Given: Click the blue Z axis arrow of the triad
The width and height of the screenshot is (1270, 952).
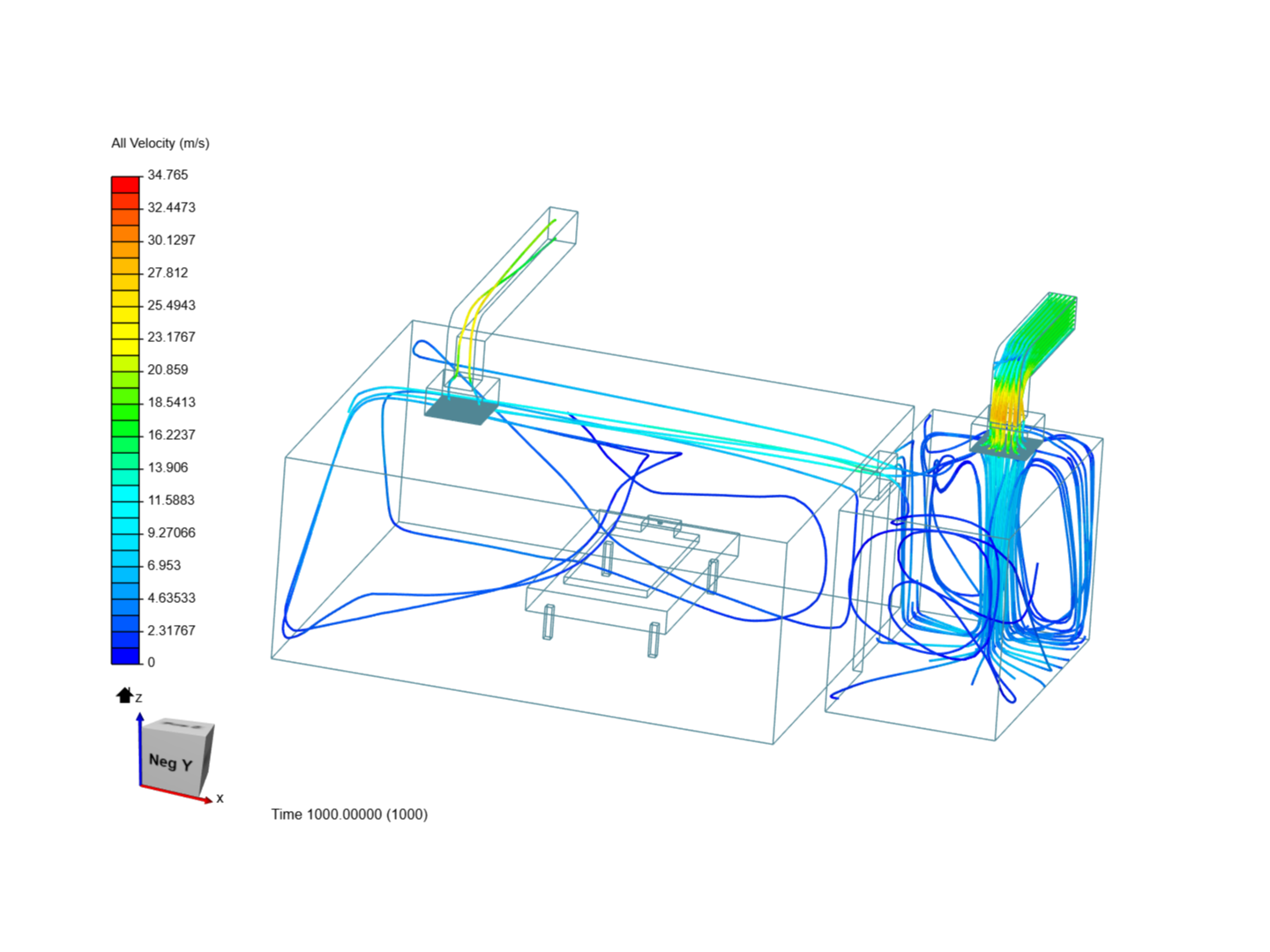Looking at the screenshot, I should click(139, 748).
